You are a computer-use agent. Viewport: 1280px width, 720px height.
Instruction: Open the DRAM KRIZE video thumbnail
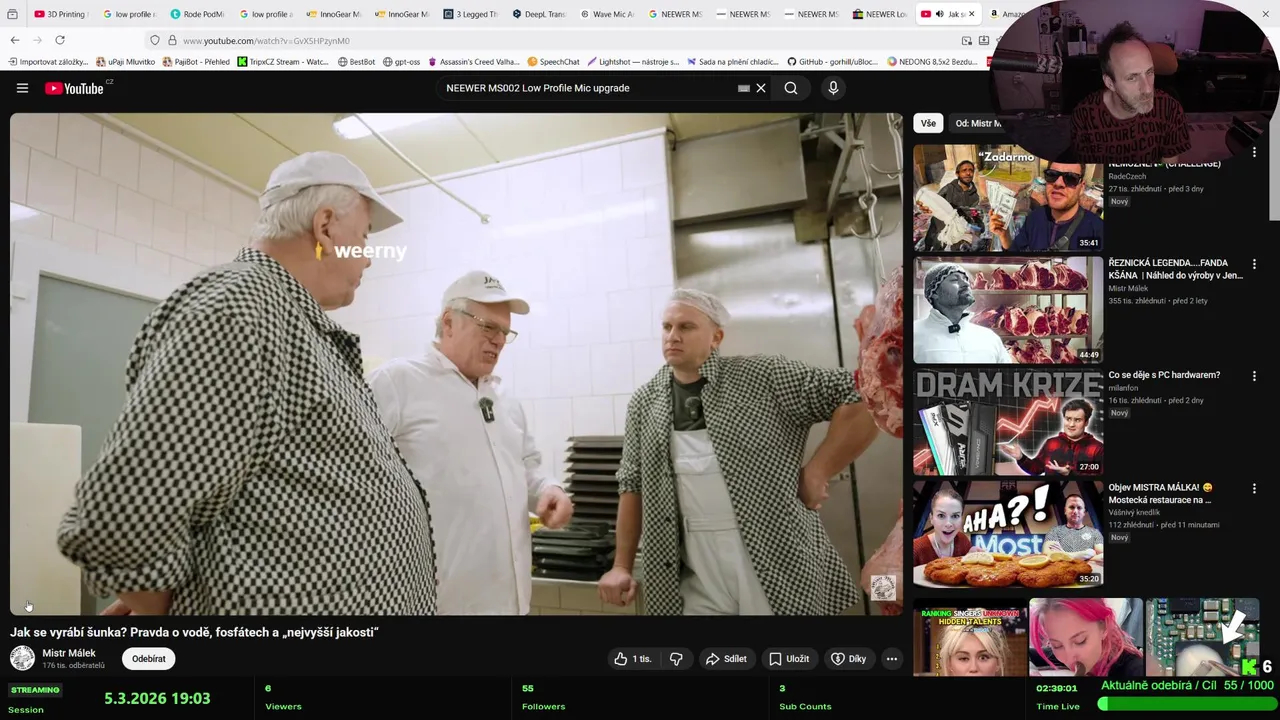(1008, 422)
